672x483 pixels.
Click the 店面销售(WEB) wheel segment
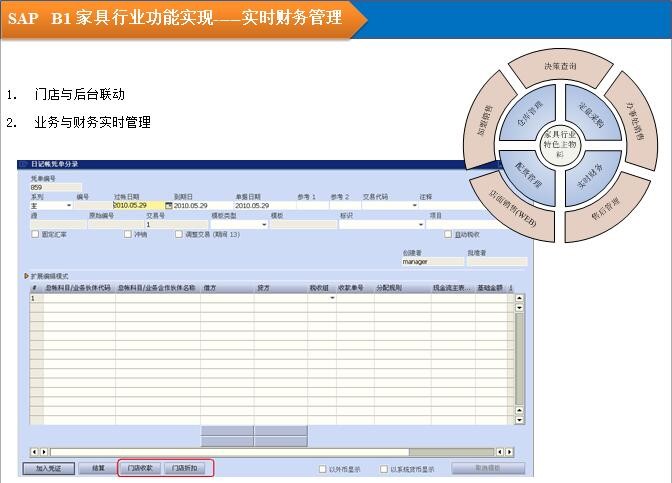click(x=512, y=208)
